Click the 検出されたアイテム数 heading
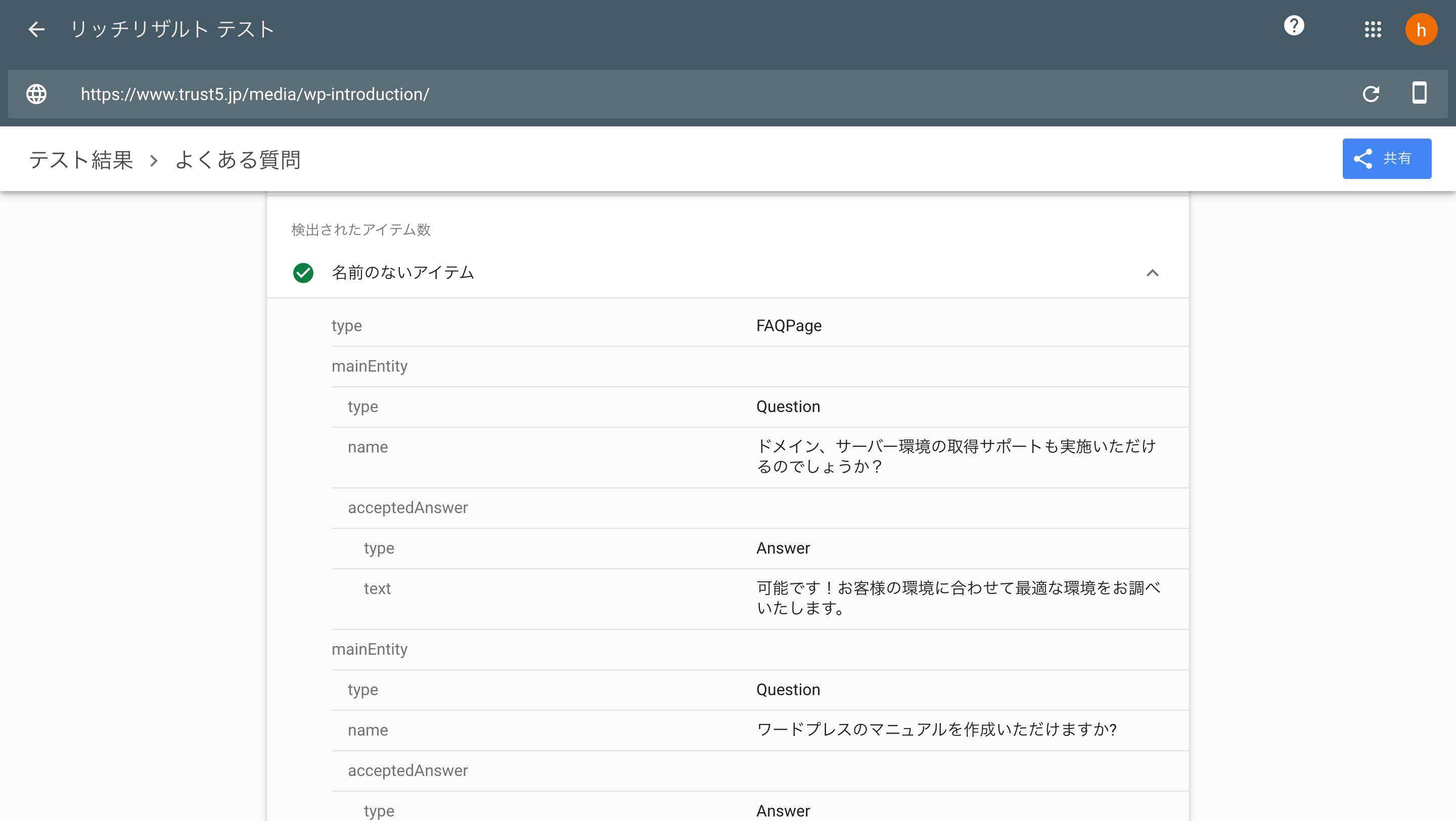1456x821 pixels. [360, 230]
